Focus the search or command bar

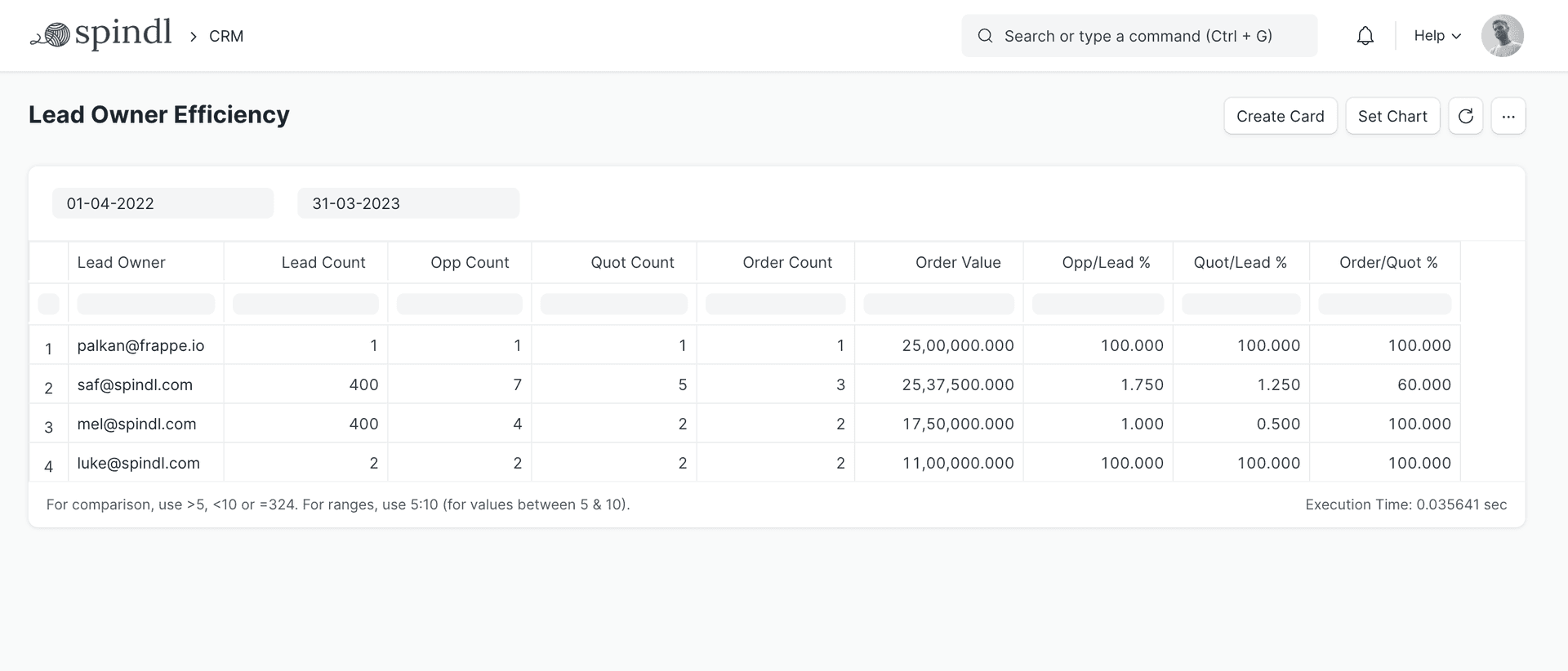[1138, 36]
